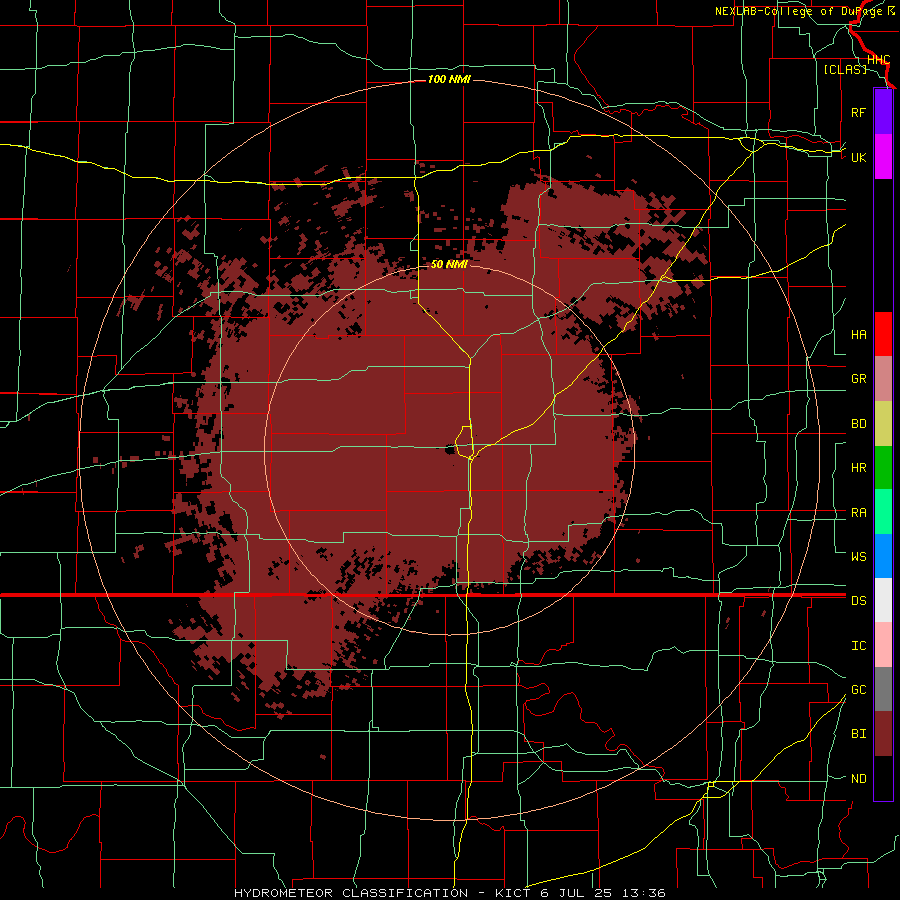This screenshot has width=900, height=900.
Task: Select the BD yellow legend block
Action: [883, 424]
